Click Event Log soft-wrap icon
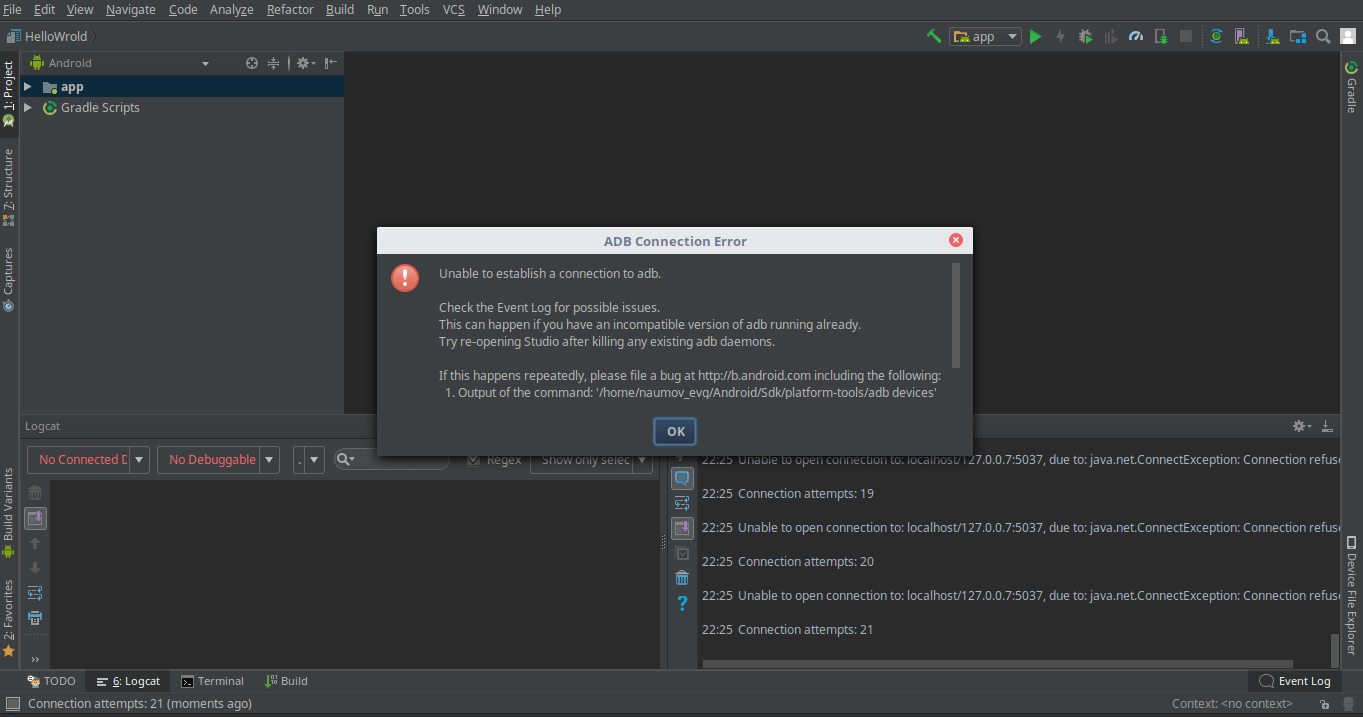This screenshot has height=717, width=1363. [x=682, y=503]
